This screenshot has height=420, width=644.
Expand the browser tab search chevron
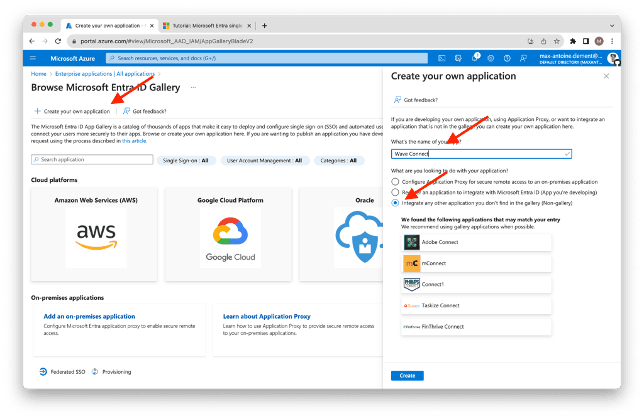[612, 25]
